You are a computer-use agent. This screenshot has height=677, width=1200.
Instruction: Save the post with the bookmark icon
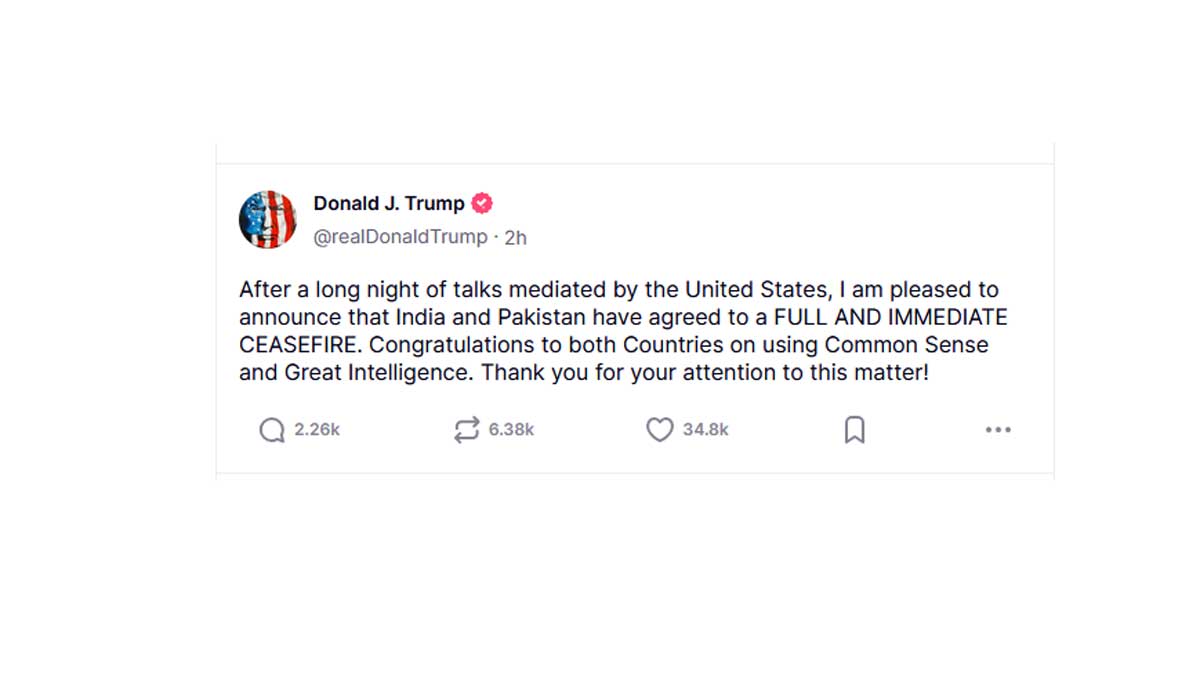[854, 430]
